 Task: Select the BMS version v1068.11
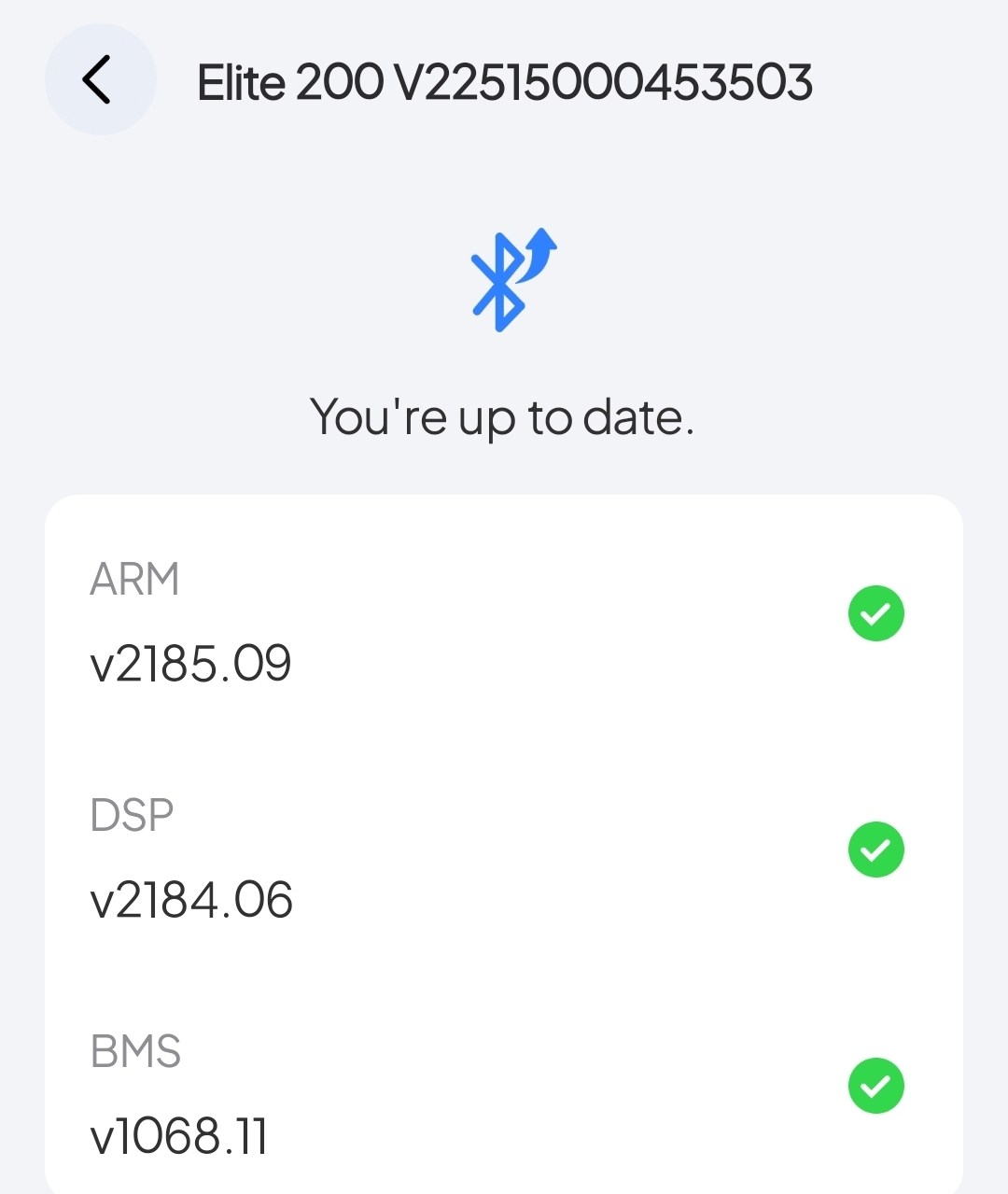point(179,1136)
